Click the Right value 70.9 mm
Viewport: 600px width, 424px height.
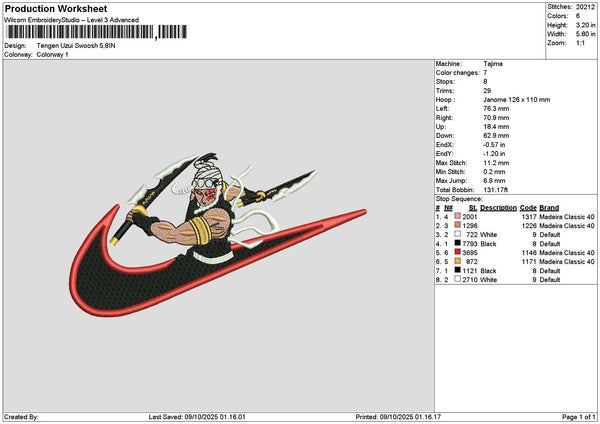click(x=496, y=118)
